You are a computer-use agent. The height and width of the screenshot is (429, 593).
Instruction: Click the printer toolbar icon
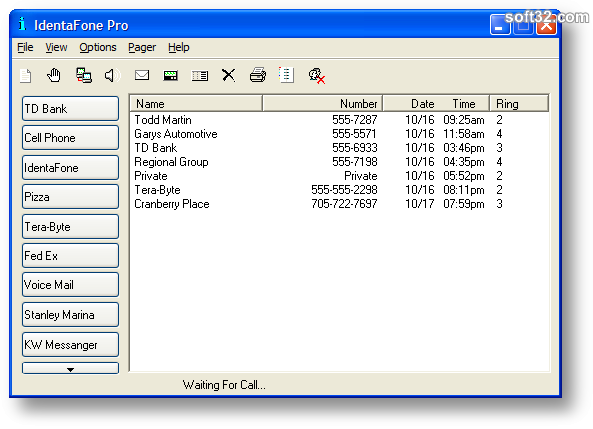click(258, 75)
